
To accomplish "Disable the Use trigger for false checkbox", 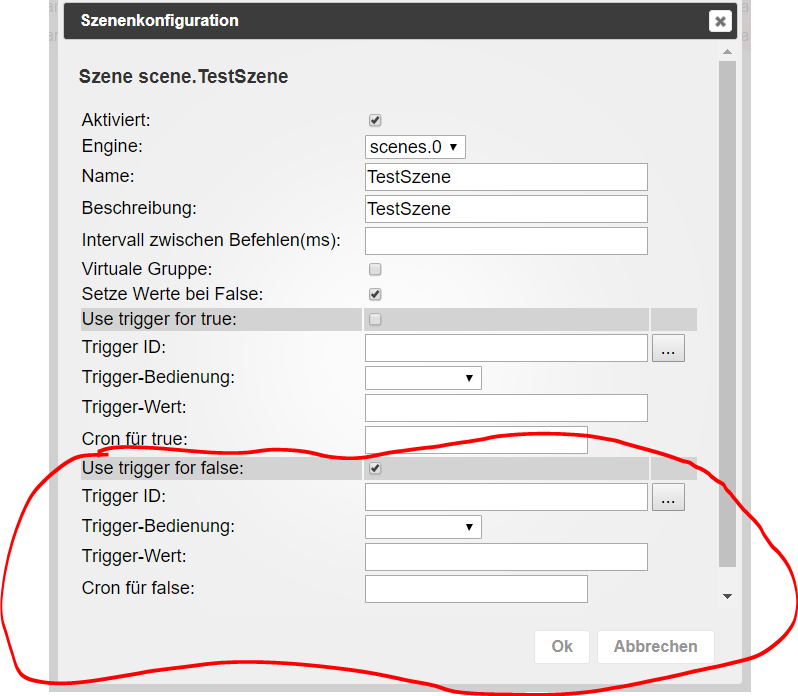I will [375, 468].
